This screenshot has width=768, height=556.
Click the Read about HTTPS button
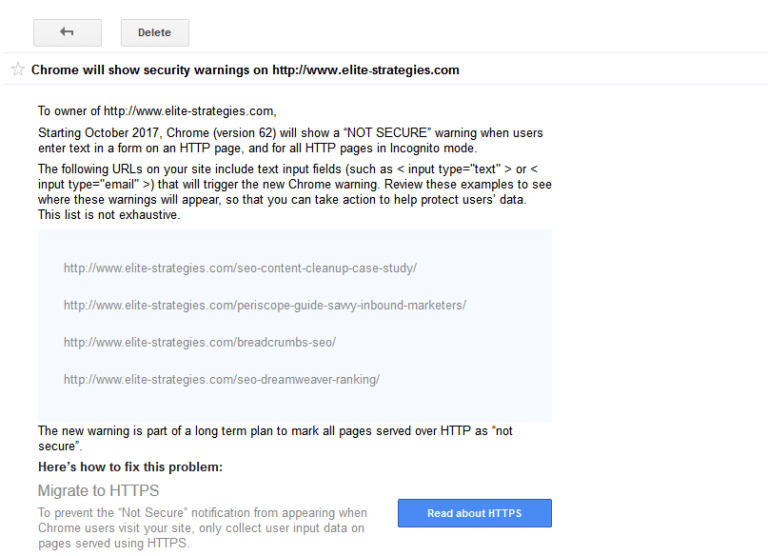(474, 513)
